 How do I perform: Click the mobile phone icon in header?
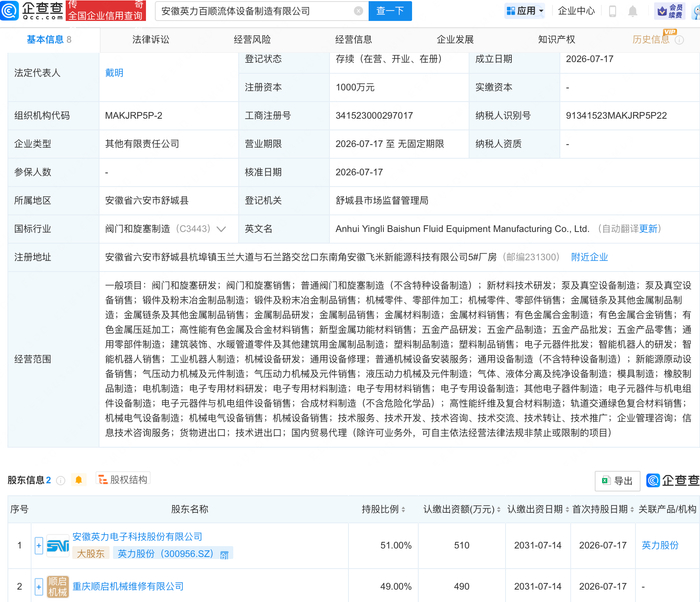click(612, 11)
